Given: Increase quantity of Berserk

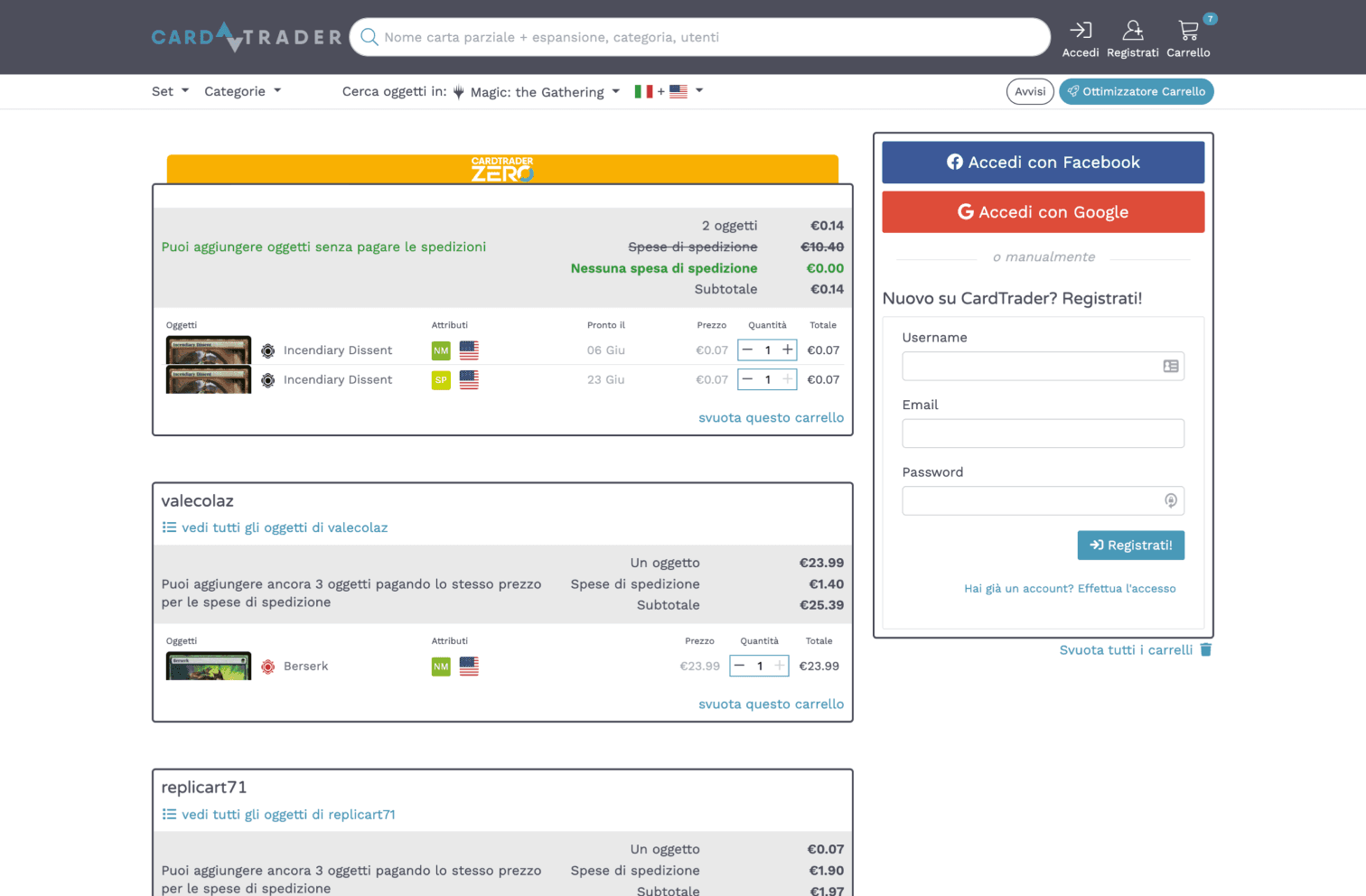Looking at the screenshot, I should click(x=780, y=666).
